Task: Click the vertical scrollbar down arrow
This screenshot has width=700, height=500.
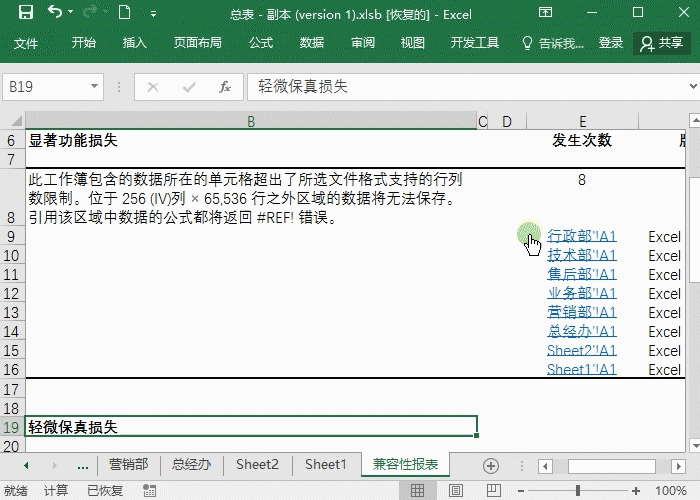Action: click(695, 446)
